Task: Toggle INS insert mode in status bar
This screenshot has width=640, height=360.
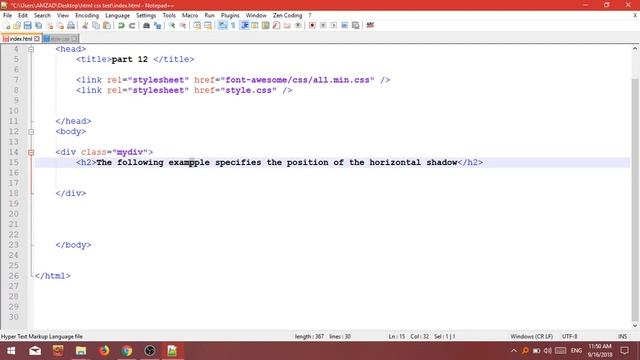Action: (622, 336)
